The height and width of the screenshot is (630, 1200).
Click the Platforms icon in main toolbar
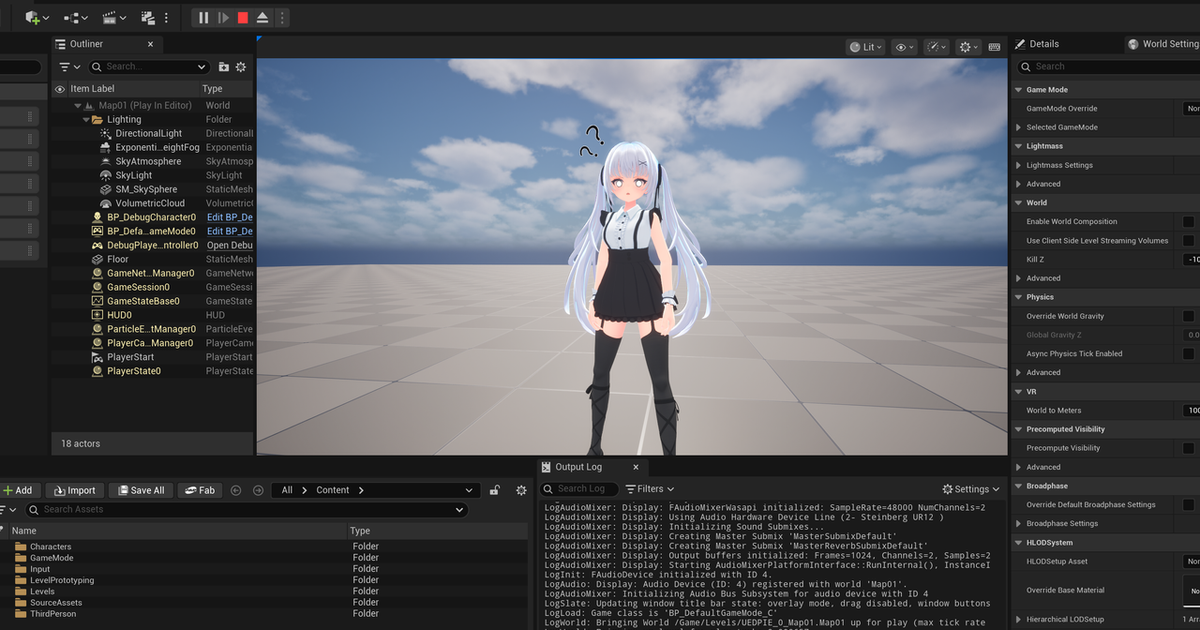[148, 17]
